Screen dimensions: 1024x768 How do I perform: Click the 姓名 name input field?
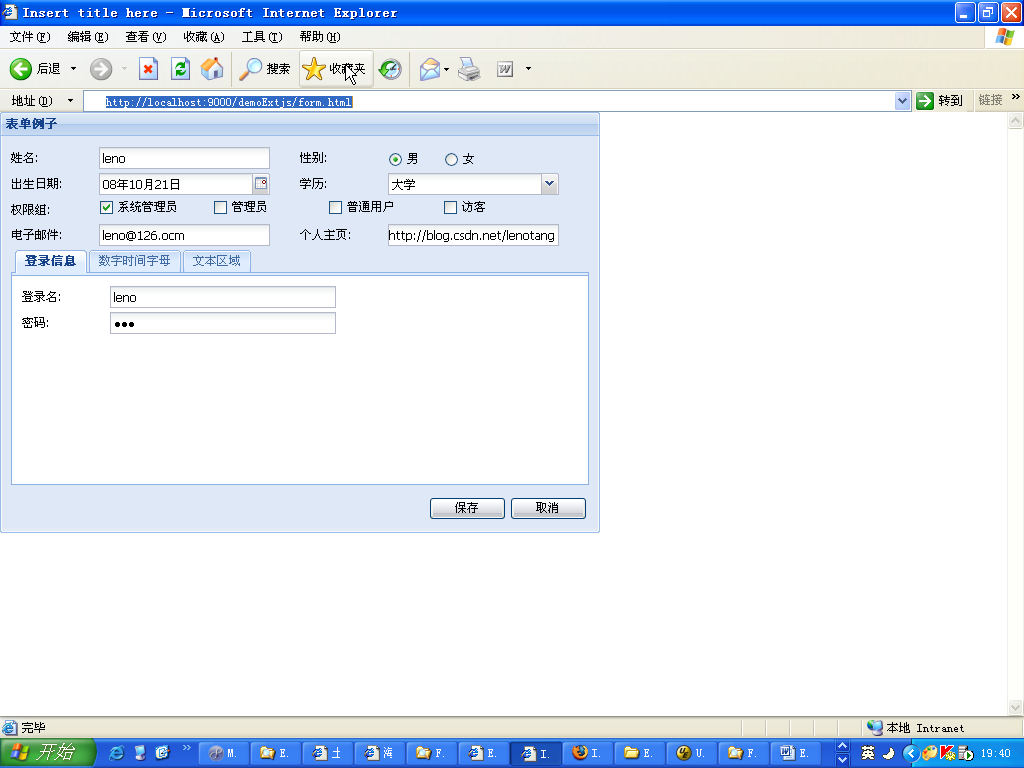(184, 158)
